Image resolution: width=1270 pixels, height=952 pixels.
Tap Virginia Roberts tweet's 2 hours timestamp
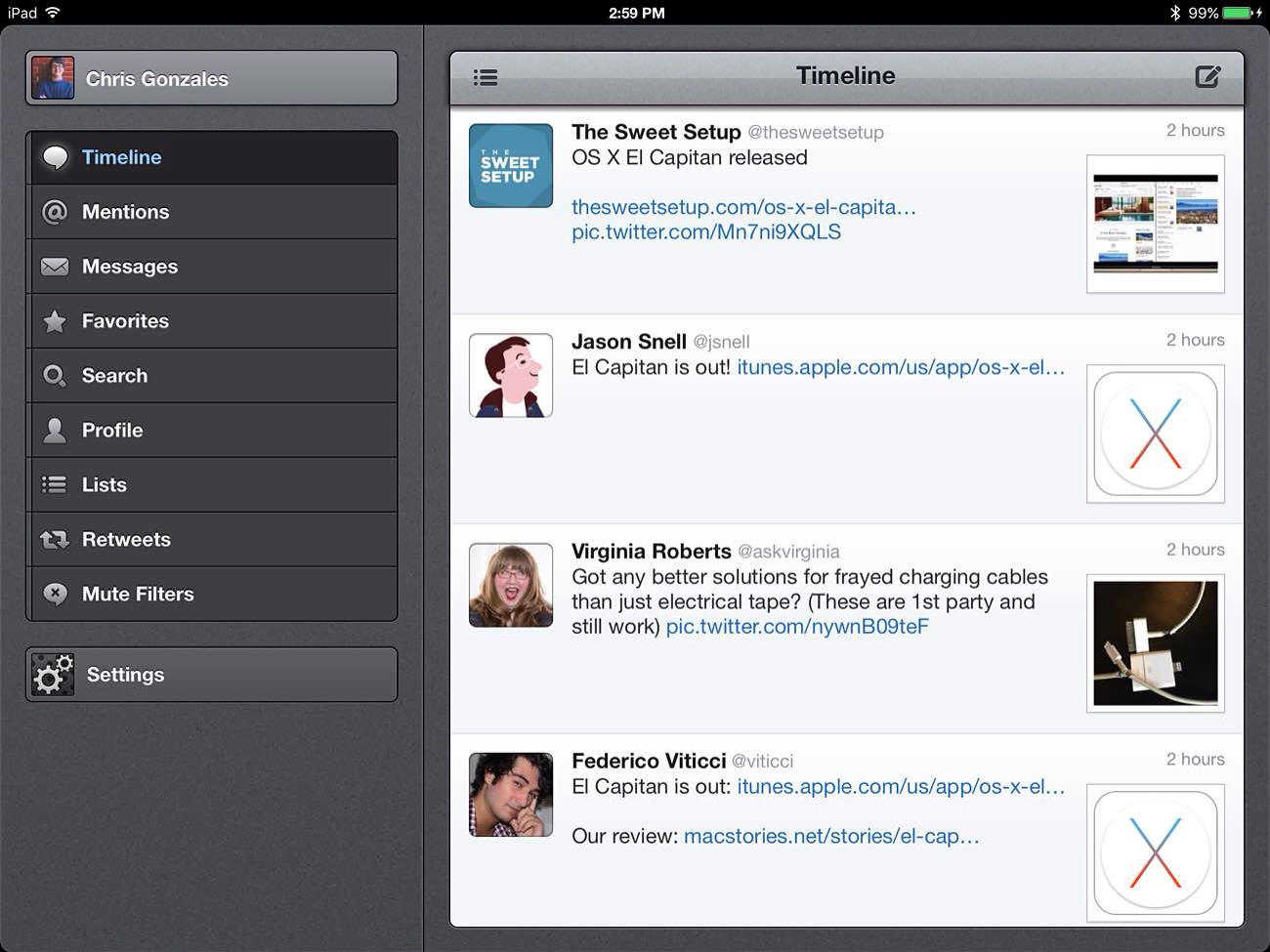tap(1196, 550)
